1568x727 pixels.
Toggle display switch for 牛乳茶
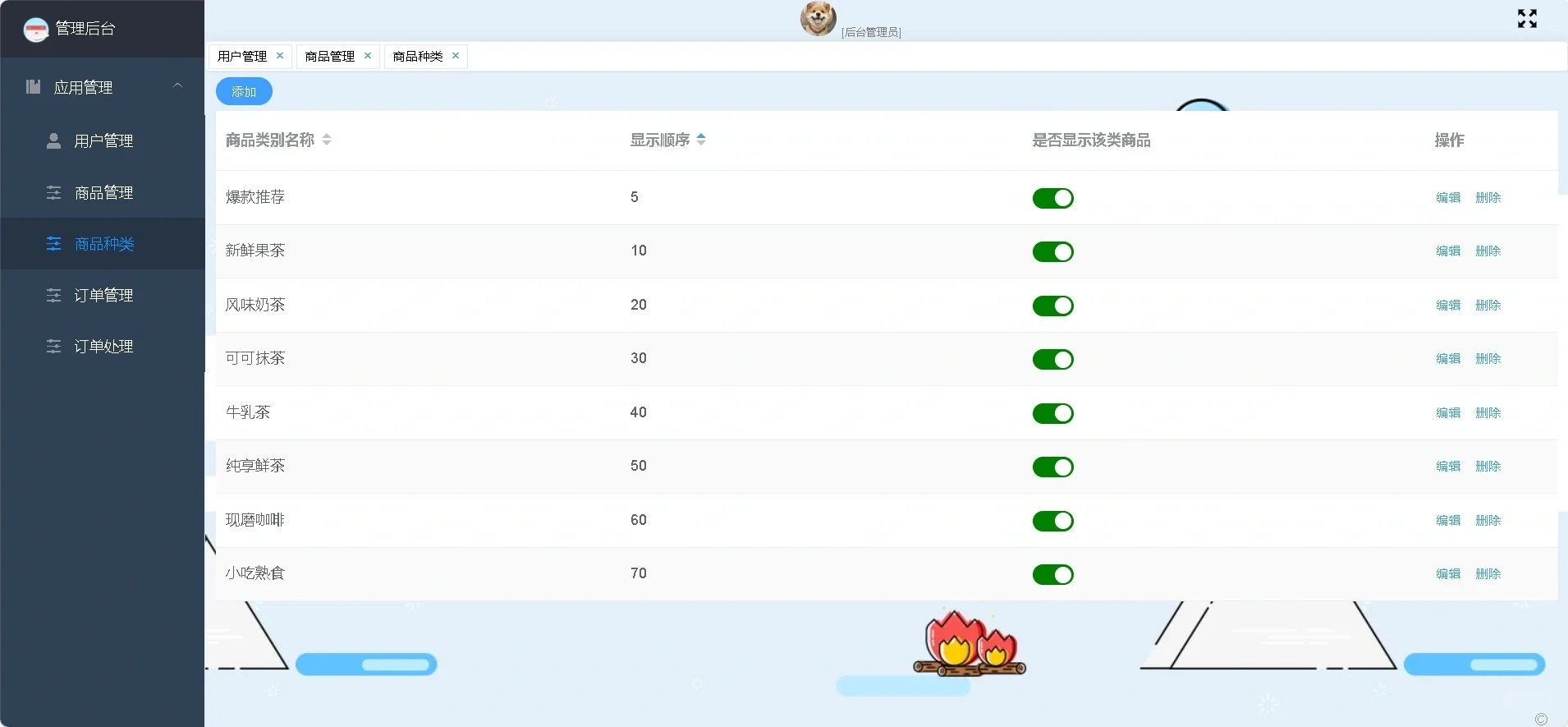[1052, 413]
